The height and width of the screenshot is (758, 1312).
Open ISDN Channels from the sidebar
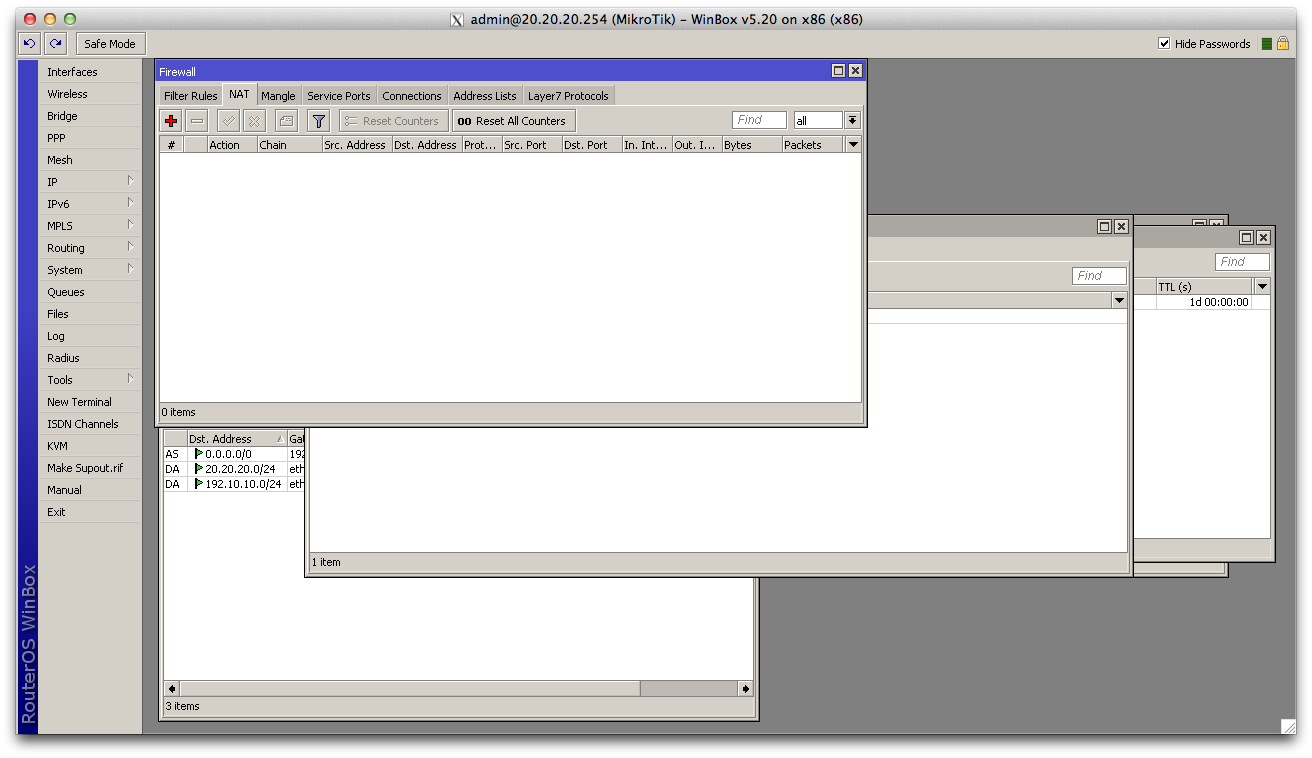[x=90, y=424]
